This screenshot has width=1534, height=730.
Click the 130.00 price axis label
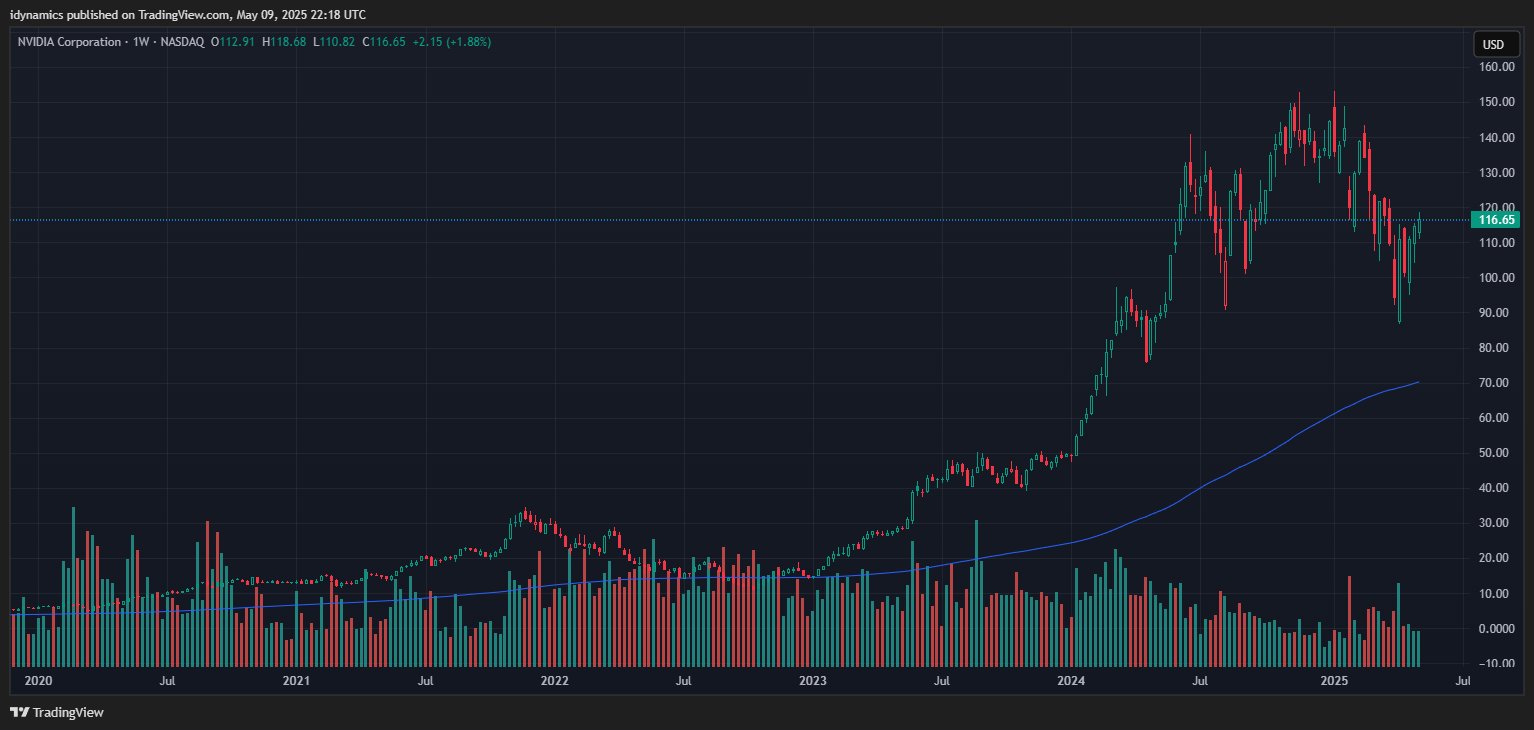point(1496,172)
